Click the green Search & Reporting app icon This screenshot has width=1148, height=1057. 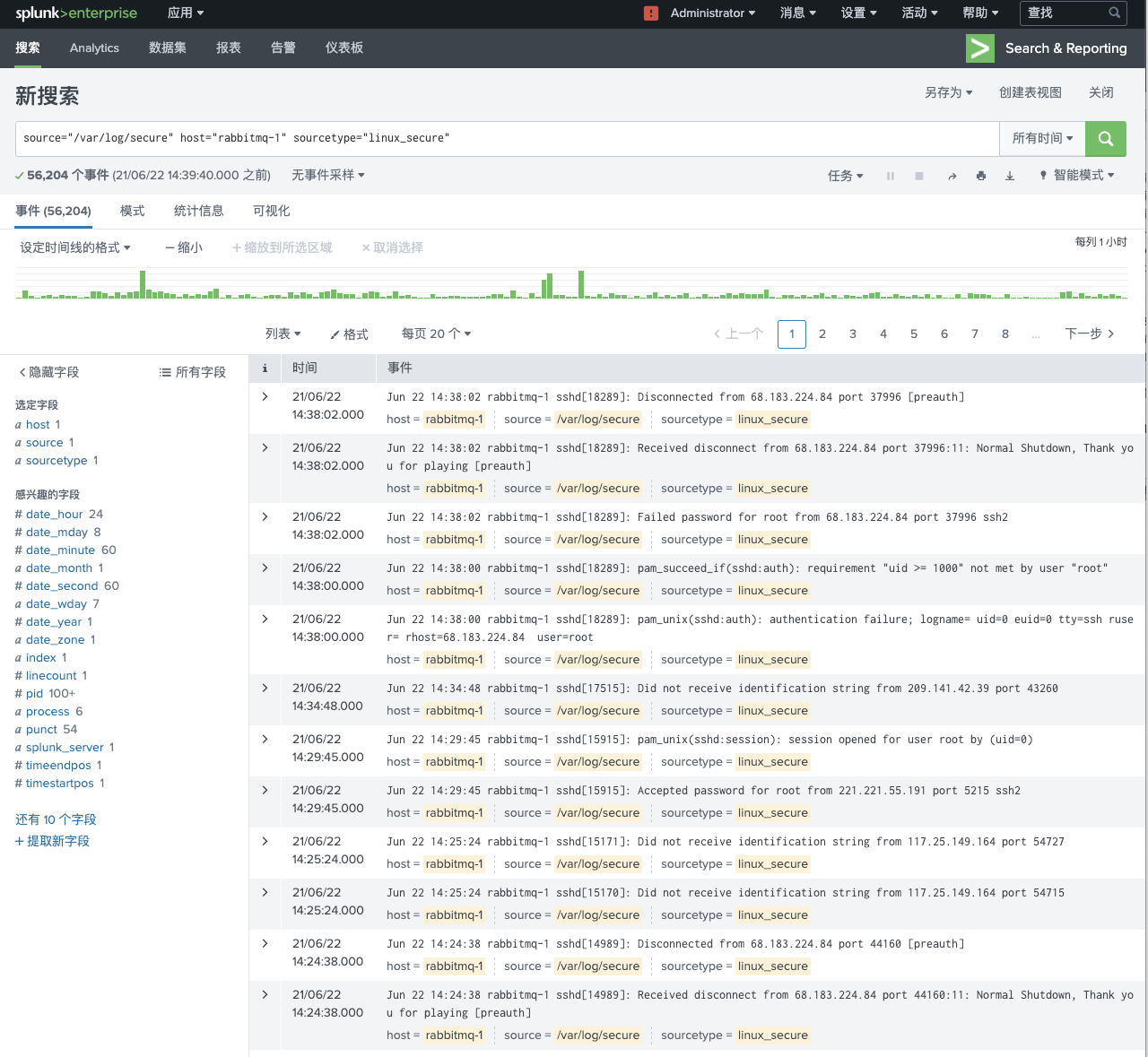coord(980,48)
